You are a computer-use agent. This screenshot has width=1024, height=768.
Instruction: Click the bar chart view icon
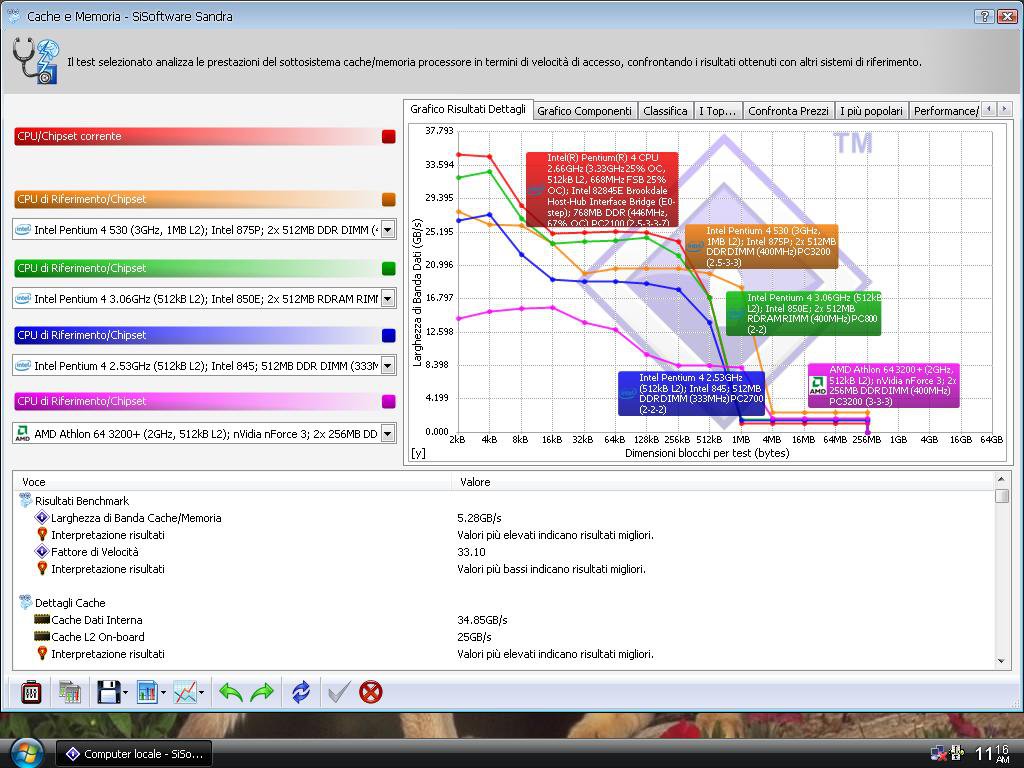(x=147, y=691)
